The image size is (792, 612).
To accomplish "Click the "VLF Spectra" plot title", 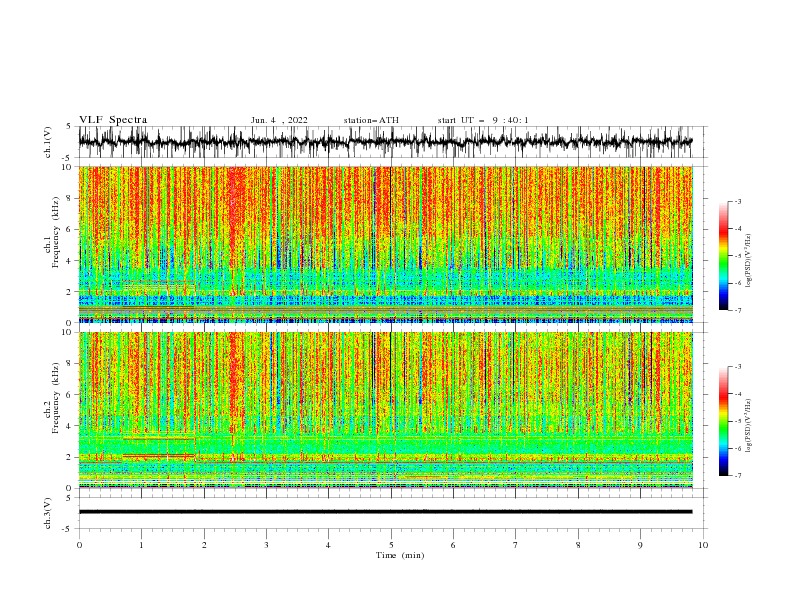I will click(113, 120).
